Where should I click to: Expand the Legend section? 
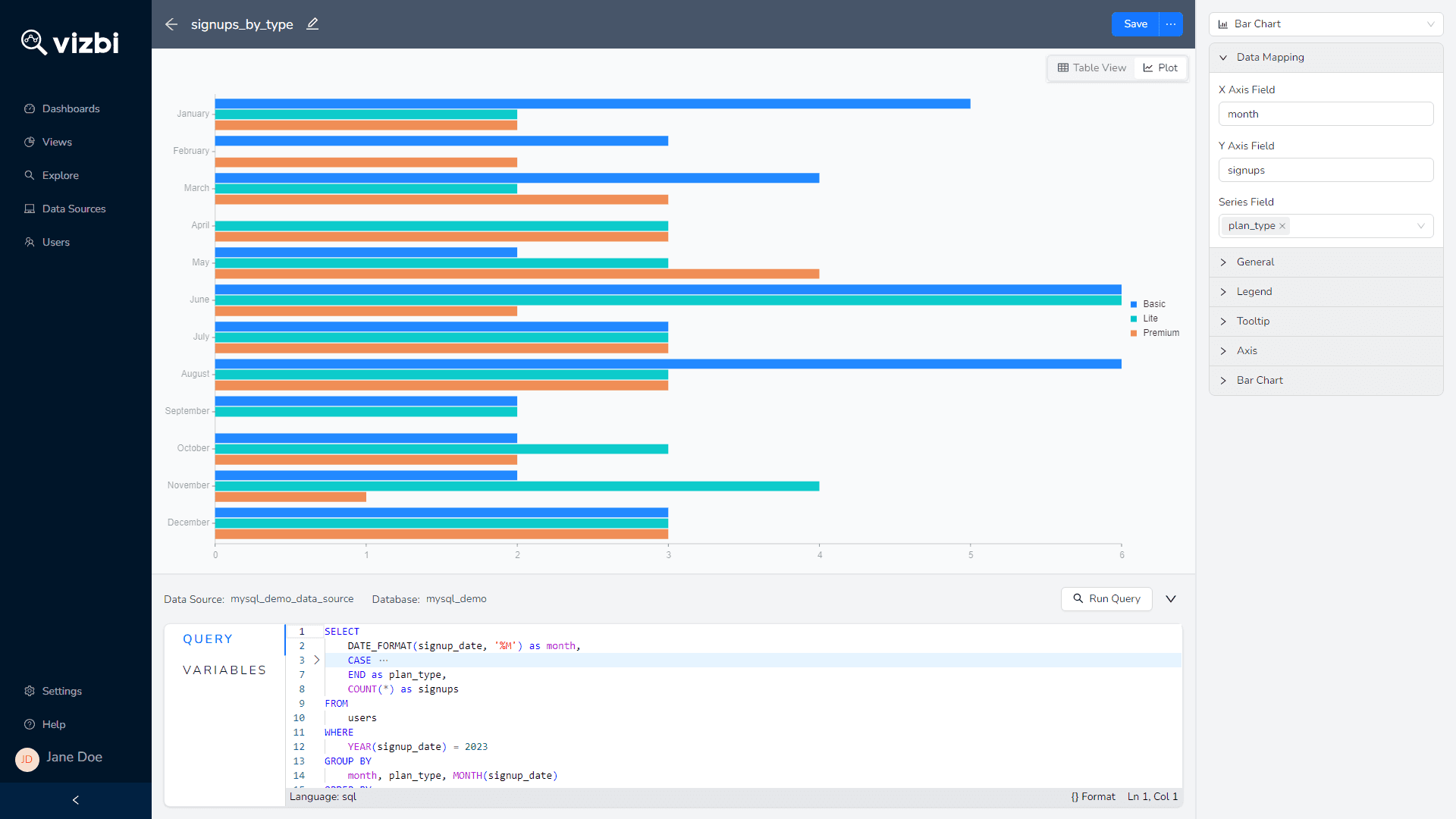pyautogui.click(x=1326, y=291)
